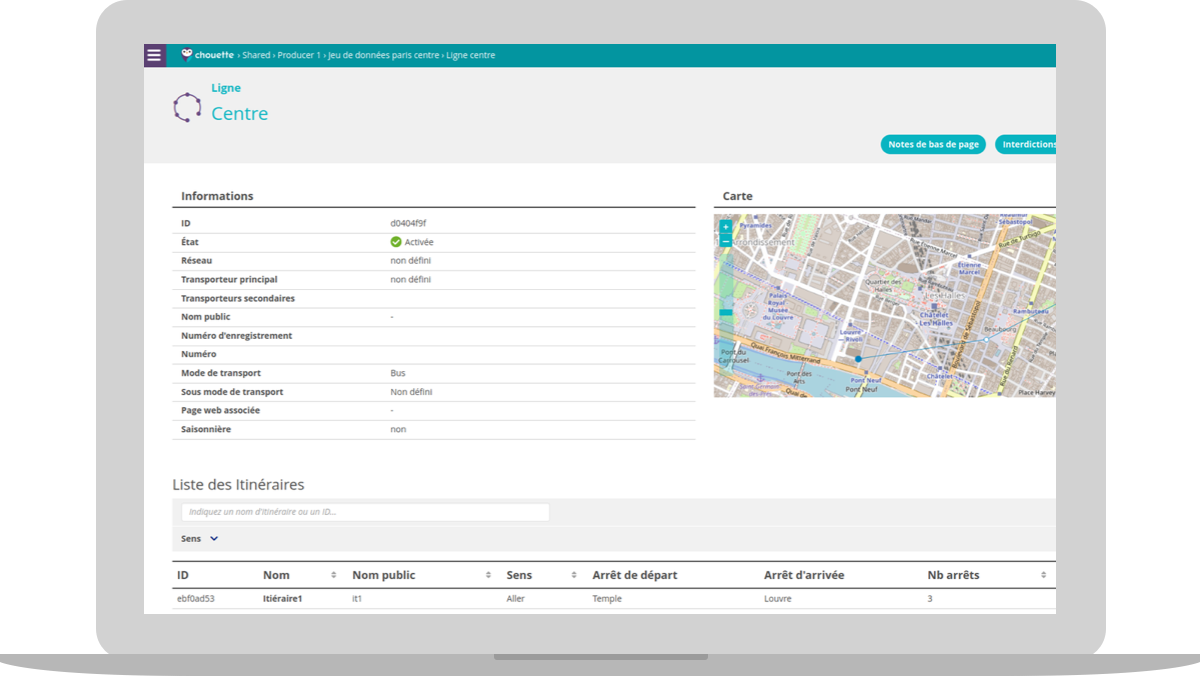Click the map zoom slider handle

pos(726,313)
